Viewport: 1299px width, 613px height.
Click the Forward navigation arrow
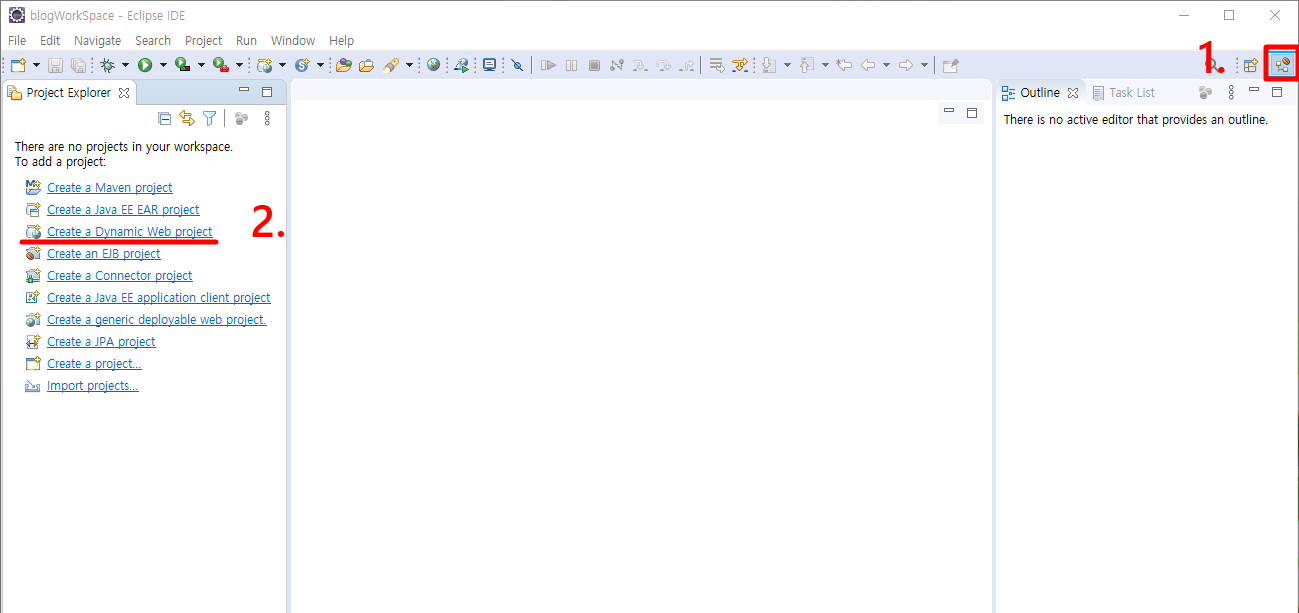[x=906, y=65]
